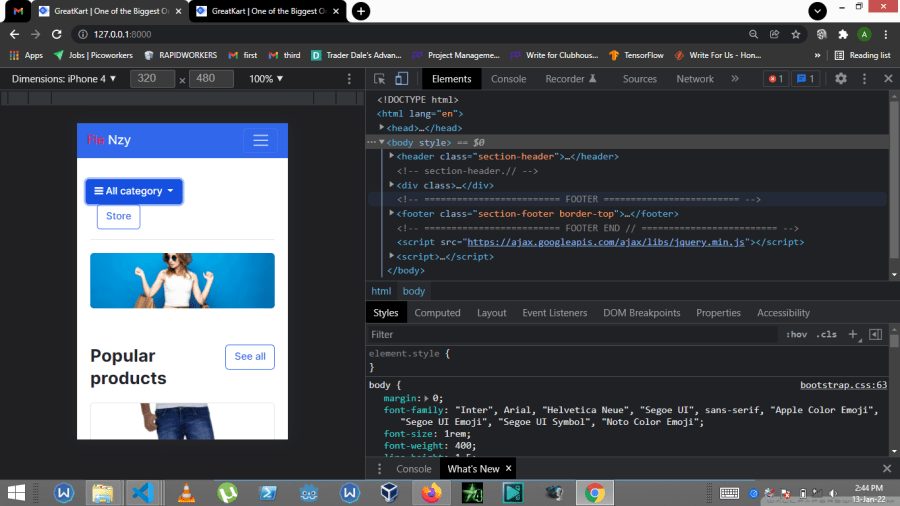900x506 pixels.
Task: Open DevTools settings gear
Action: tap(840, 79)
